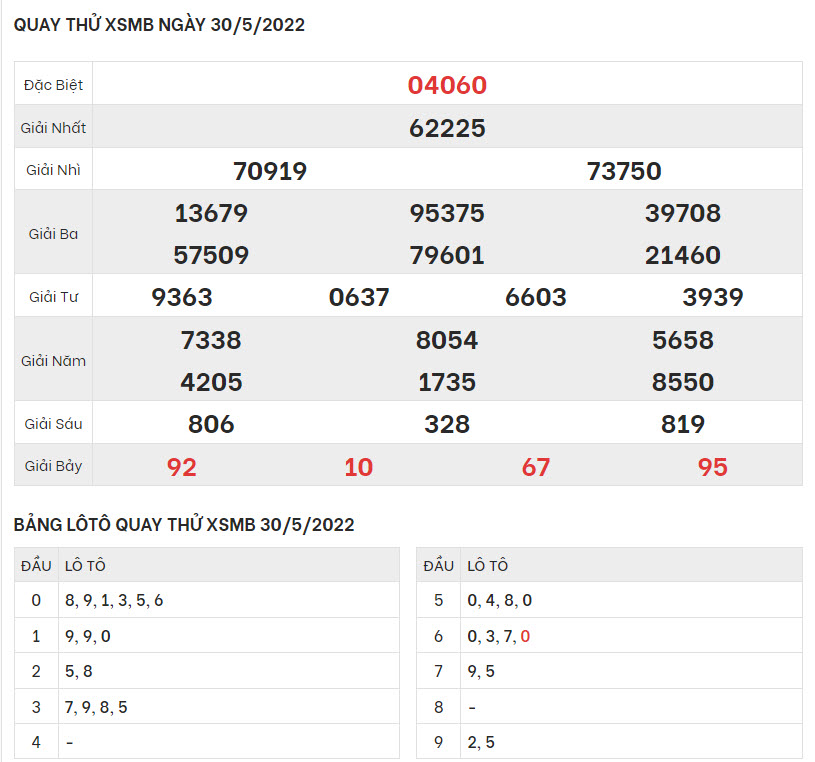Click the lôtô cell reading 0, 3, 7, 0
This screenshot has width=815, height=762.
coord(499,636)
